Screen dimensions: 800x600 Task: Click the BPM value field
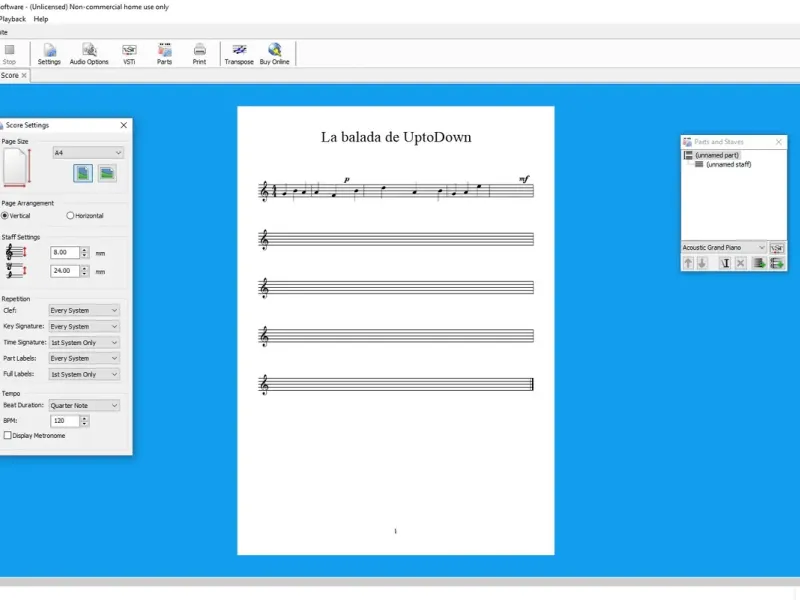(65, 421)
